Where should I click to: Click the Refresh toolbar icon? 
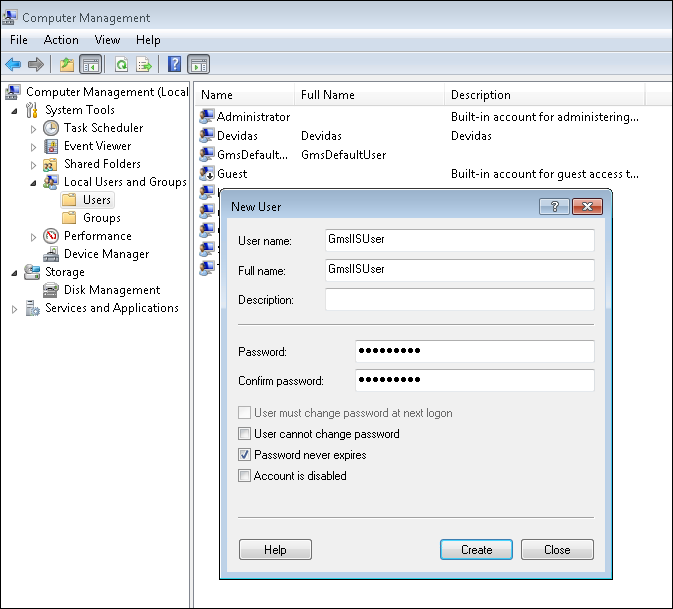(x=121, y=65)
